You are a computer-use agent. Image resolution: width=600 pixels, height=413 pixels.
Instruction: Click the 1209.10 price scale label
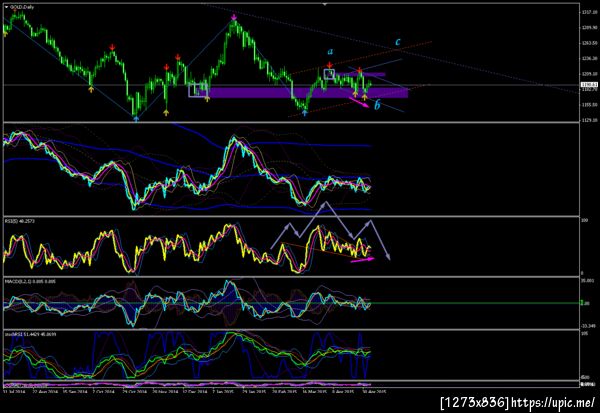[x=590, y=73]
